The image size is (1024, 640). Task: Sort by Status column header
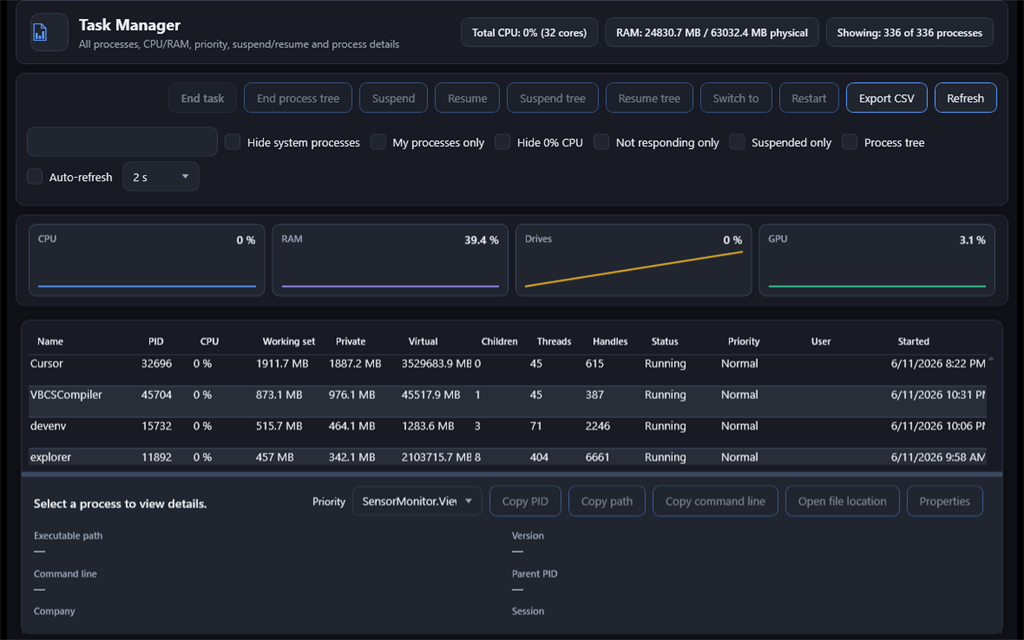point(665,342)
